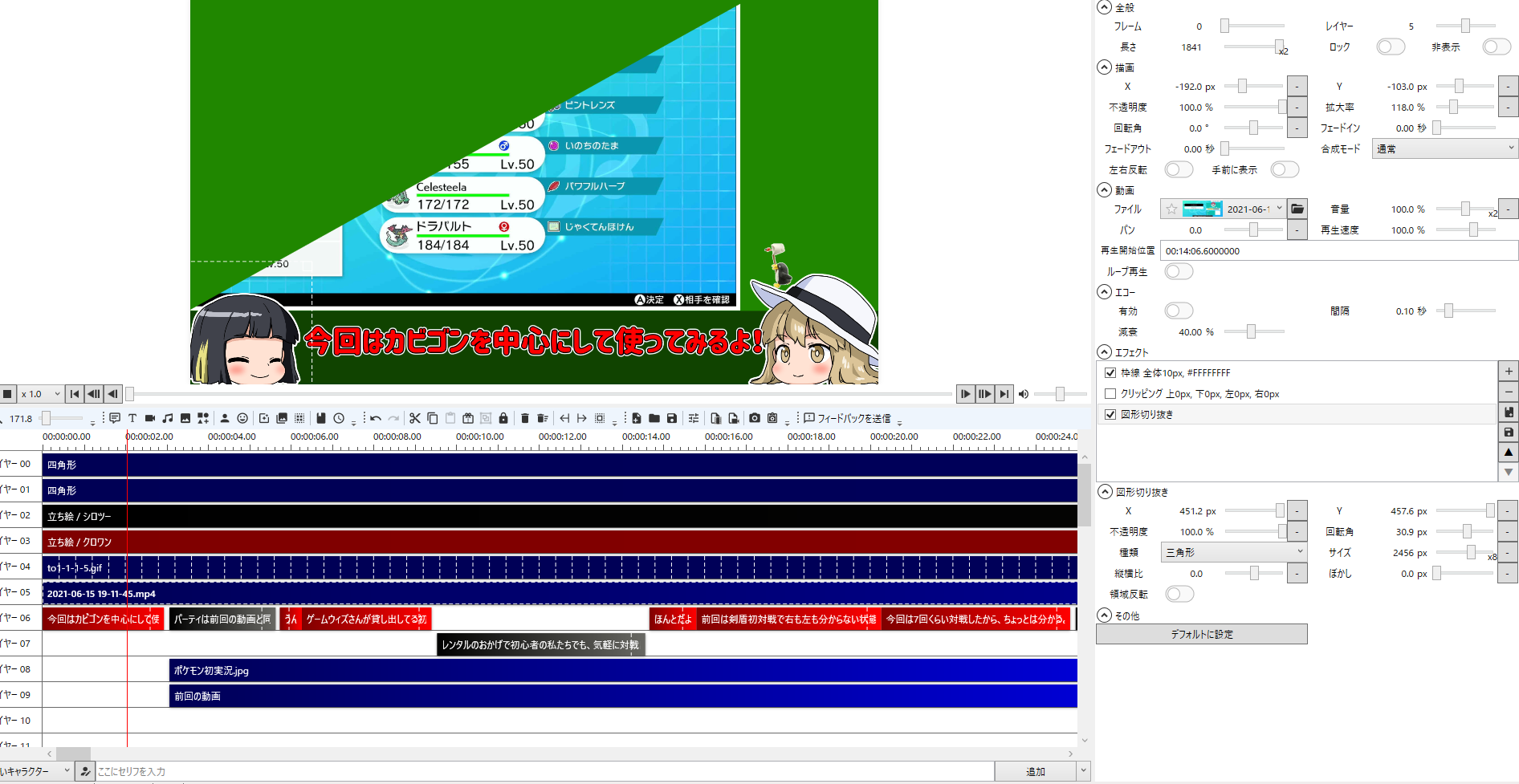The image size is (1519, 784).
Task: Enable the ループ再生 (loop playback) switch
Action: click(x=1179, y=271)
